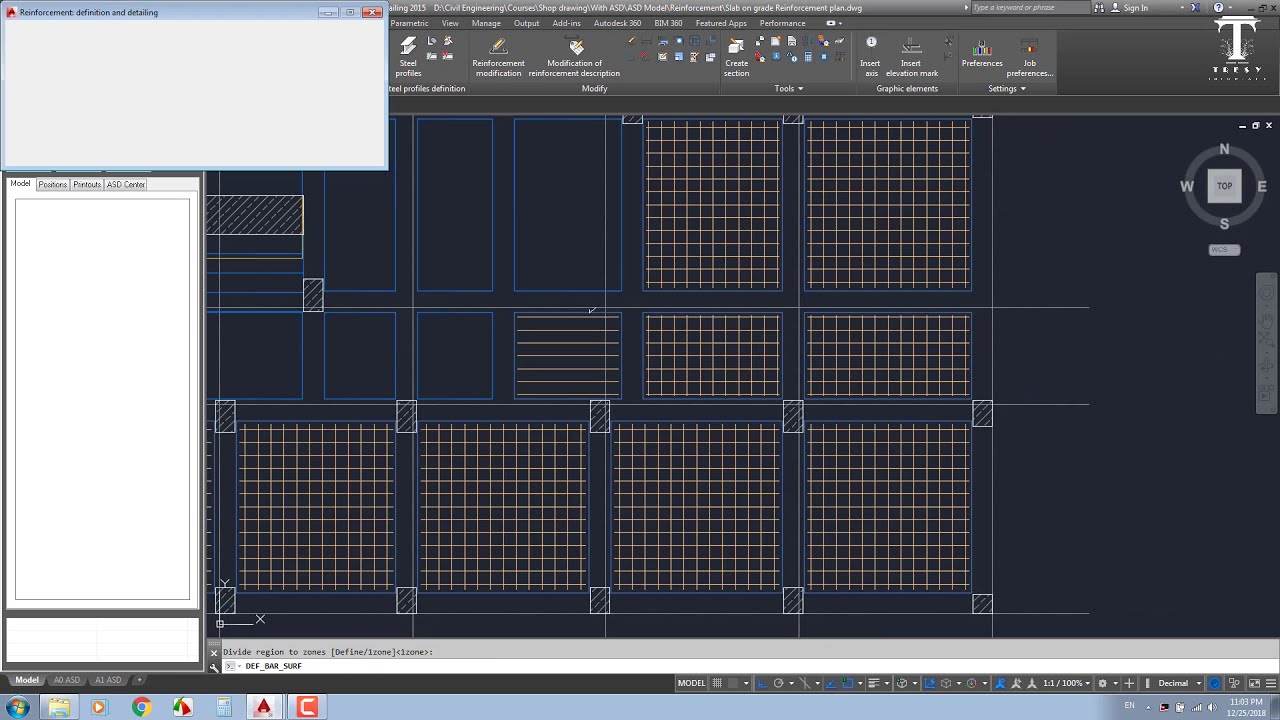This screenshot has width=1280, height=720.
Task: Toggle the MODEL space status button
Action: pos(691,683)
